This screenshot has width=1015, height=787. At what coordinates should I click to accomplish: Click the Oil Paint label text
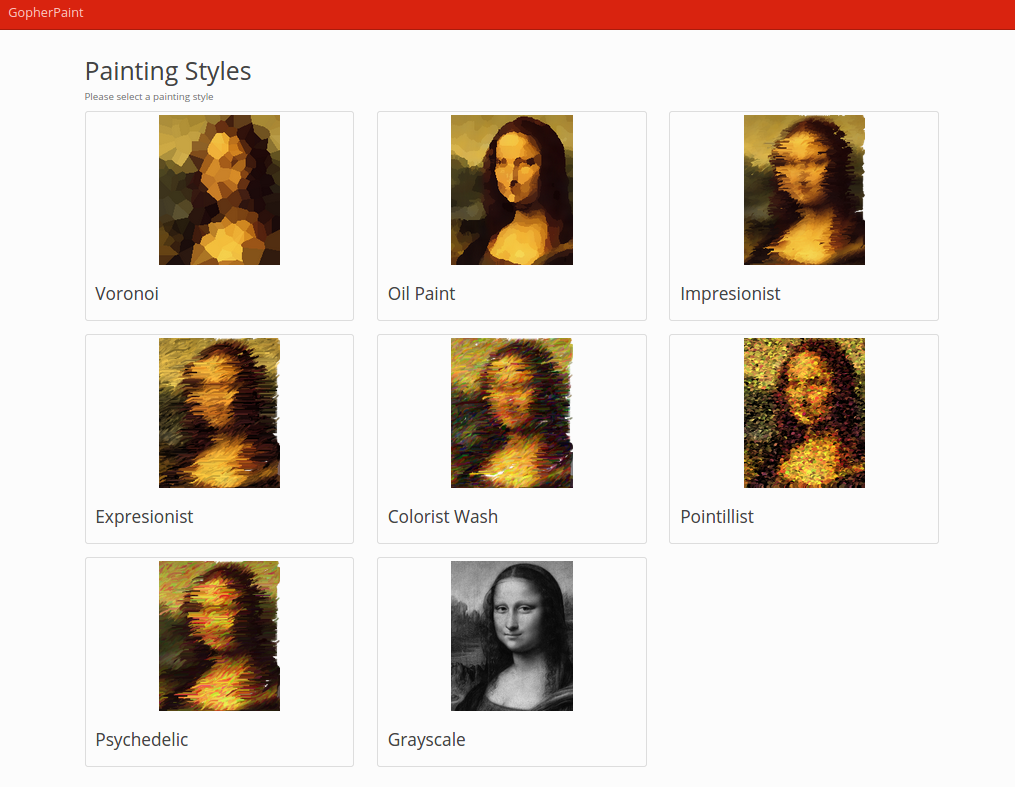[421, 294]
